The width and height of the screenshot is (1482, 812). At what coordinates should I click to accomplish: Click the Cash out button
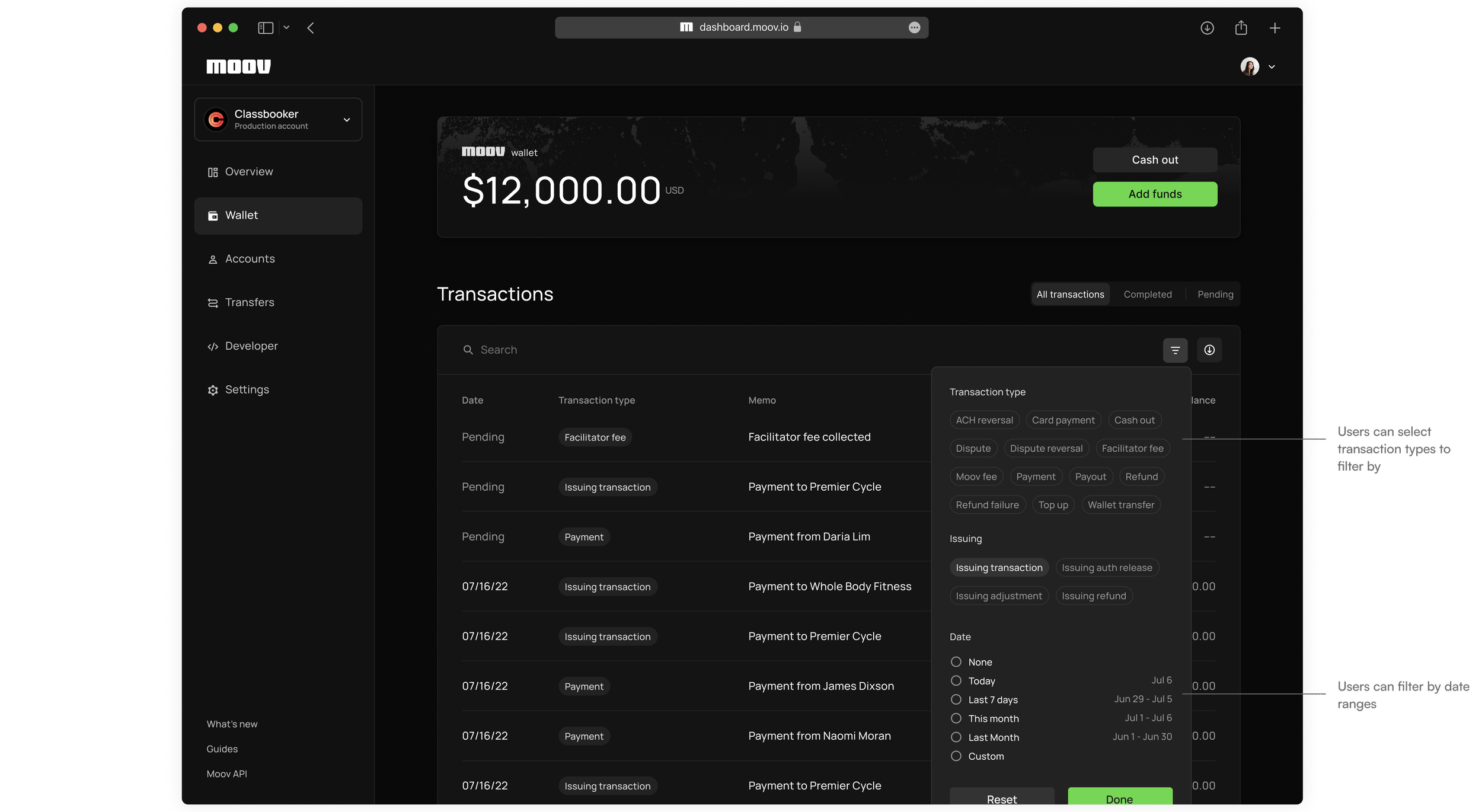1154,160
